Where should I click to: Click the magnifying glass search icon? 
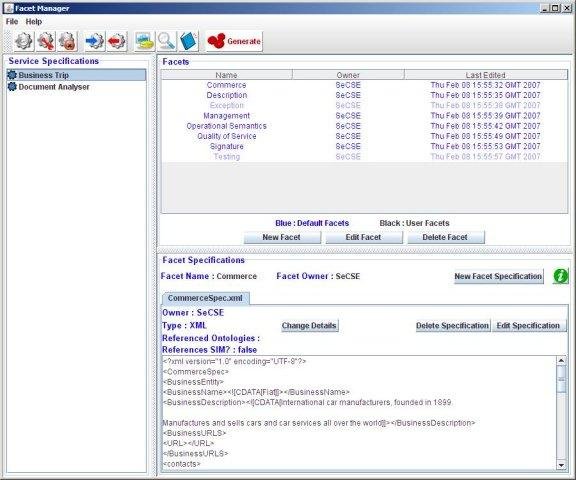(x=166, y=41)
